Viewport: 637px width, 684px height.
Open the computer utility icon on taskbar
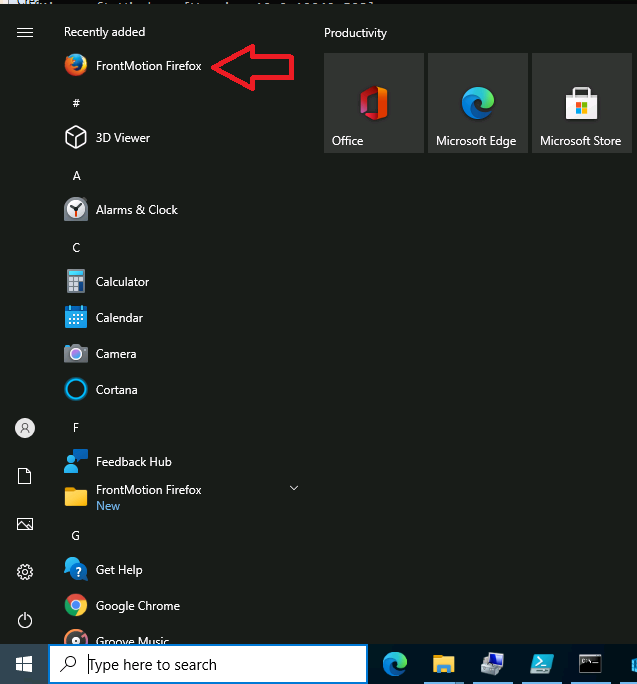pyautogui.click(x=493, y=664)
